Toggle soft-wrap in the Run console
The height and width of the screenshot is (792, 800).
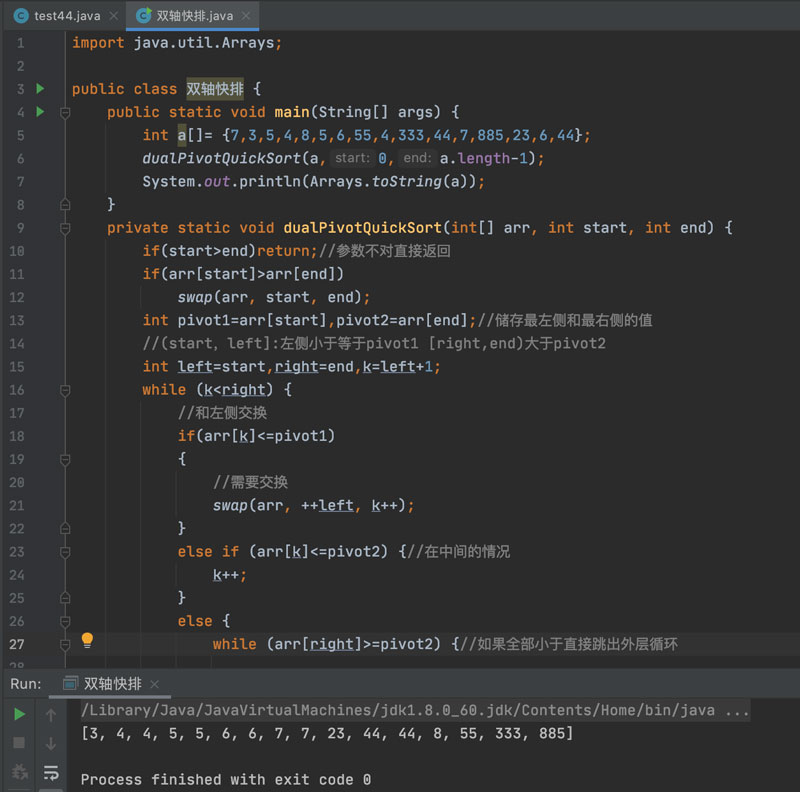(x=51, y=772)
